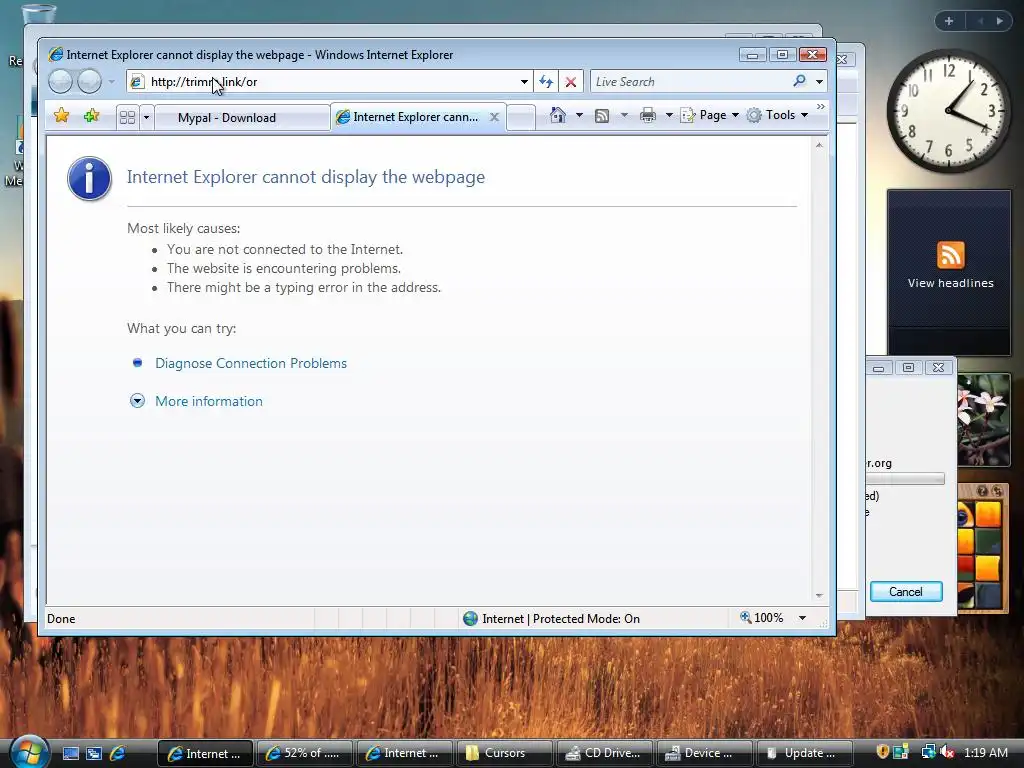
Task: Click Switch between windows quick launch icon
Action: click(x=94, y=753)
